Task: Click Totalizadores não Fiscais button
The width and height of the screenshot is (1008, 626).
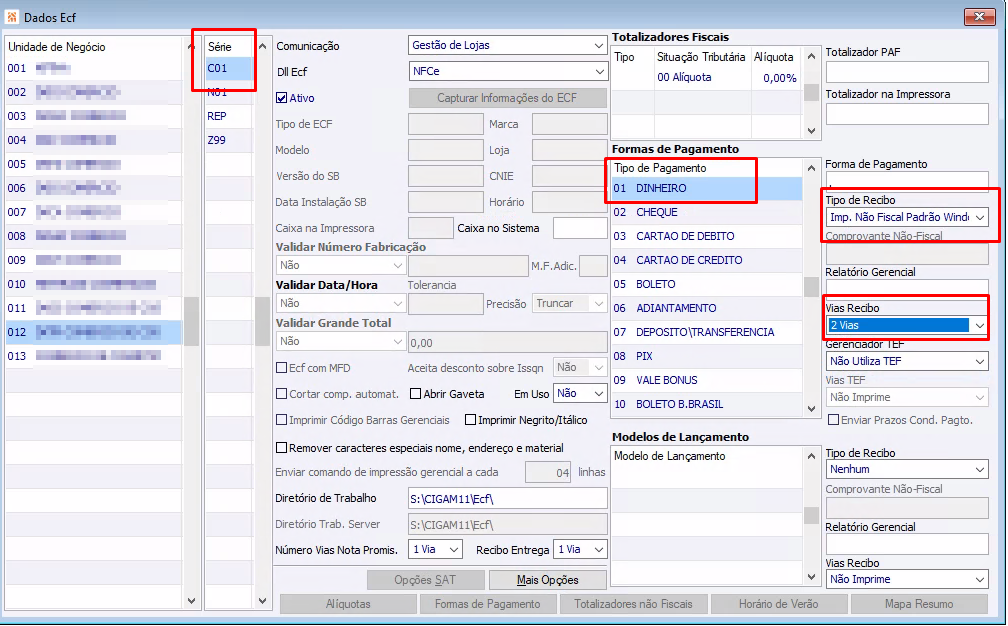Action: [x=633, y=604]
